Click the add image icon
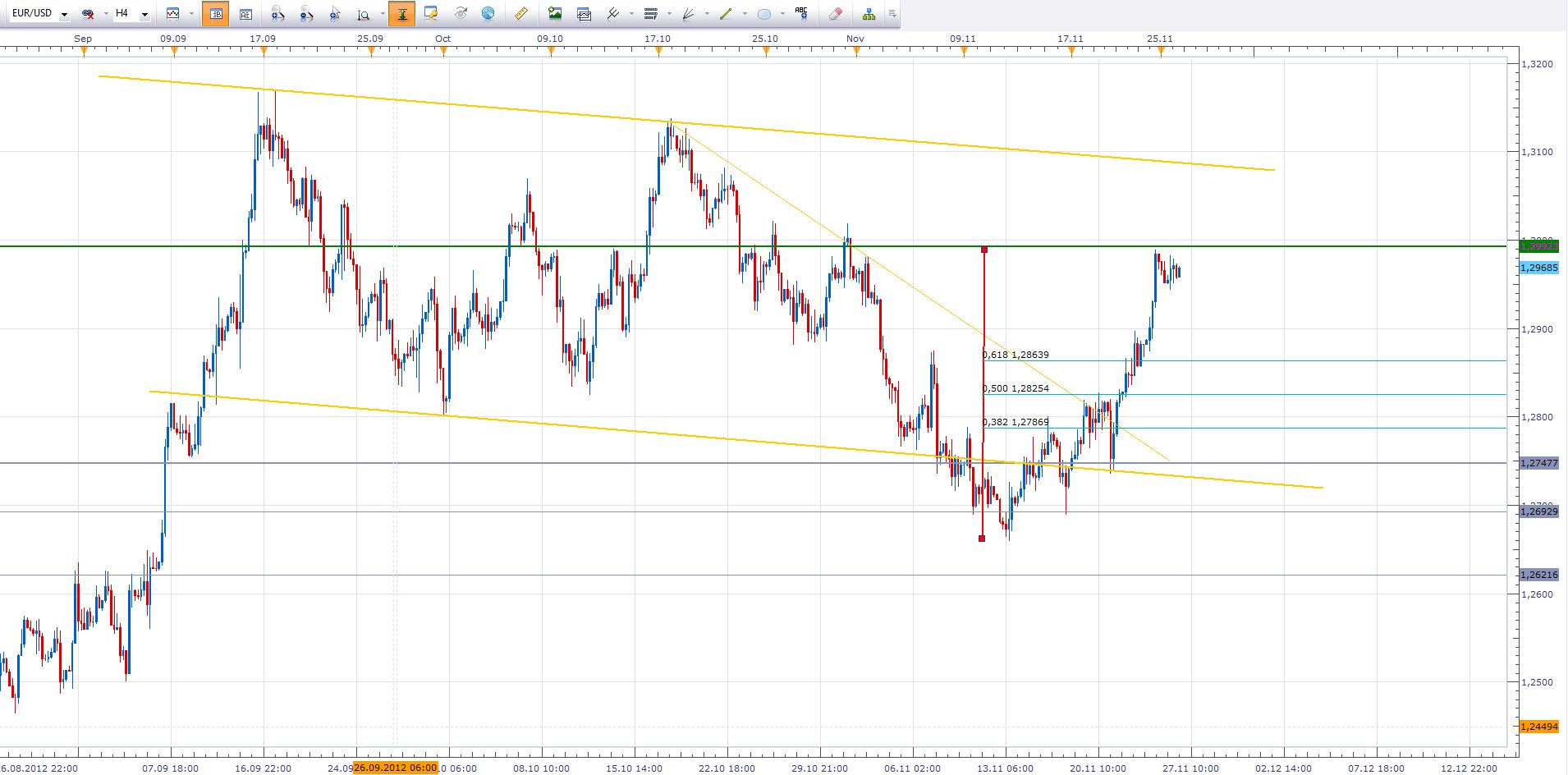 (x=555, y=14)
